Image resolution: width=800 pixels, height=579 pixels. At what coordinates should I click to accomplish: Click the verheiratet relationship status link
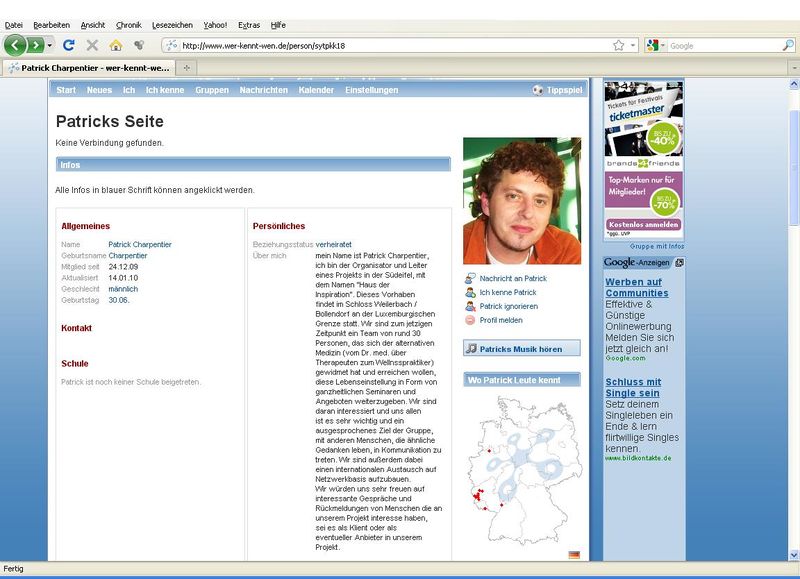click(x=333, y=244)
